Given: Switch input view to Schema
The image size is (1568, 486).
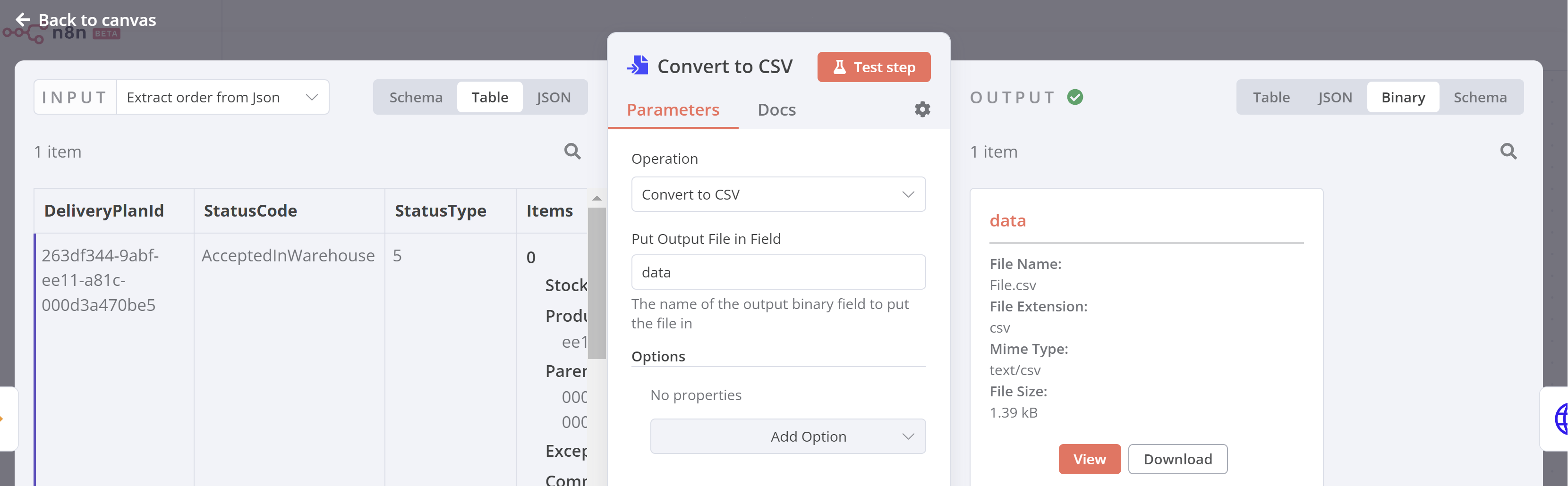Looking at the screenshot, I should 416,97.
